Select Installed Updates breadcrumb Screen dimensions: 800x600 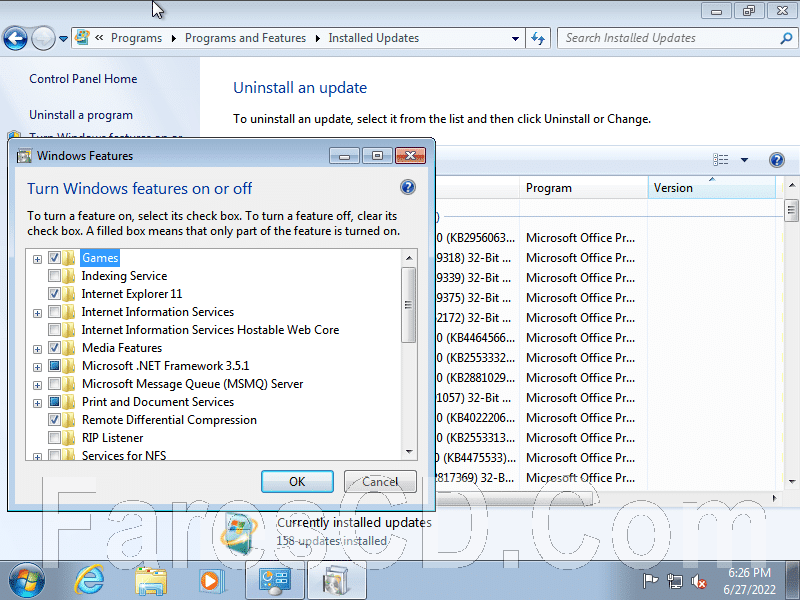[x=373, y=38]
